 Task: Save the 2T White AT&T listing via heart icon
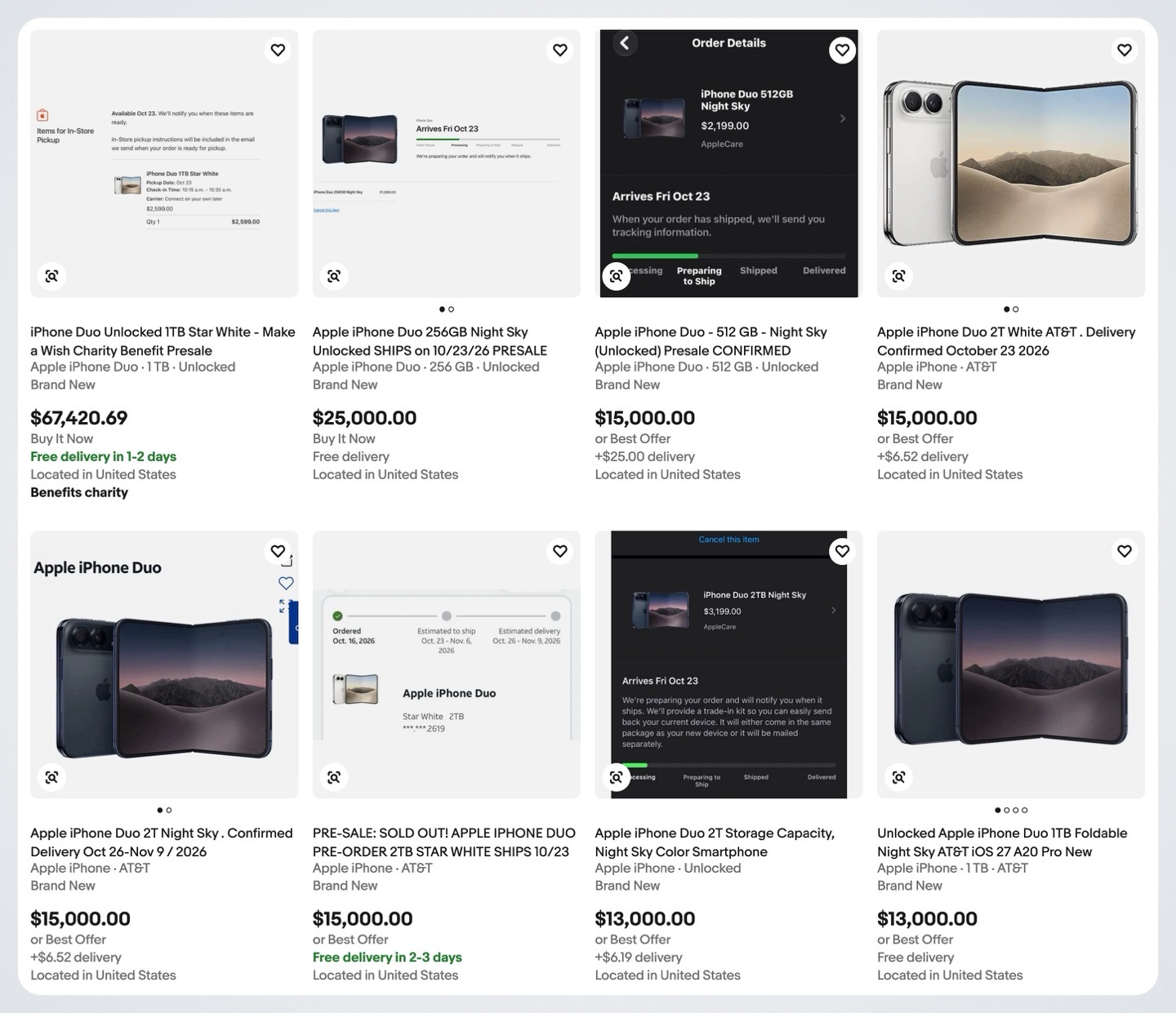(x=1125, y=51)
